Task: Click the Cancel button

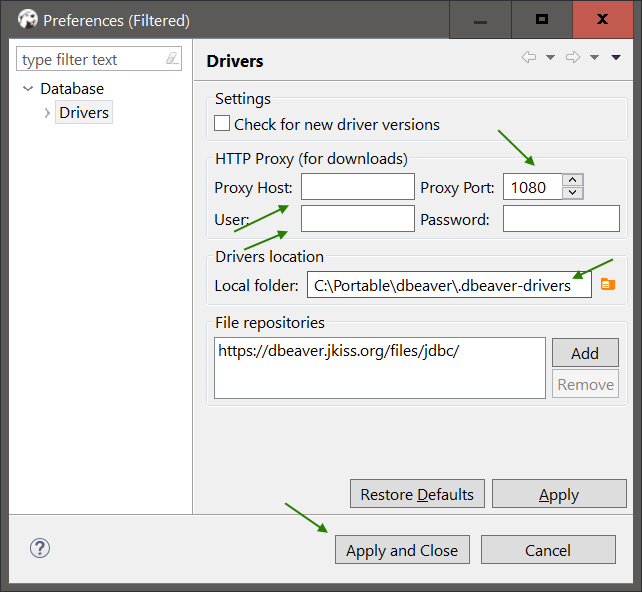Action: (548, 550)
